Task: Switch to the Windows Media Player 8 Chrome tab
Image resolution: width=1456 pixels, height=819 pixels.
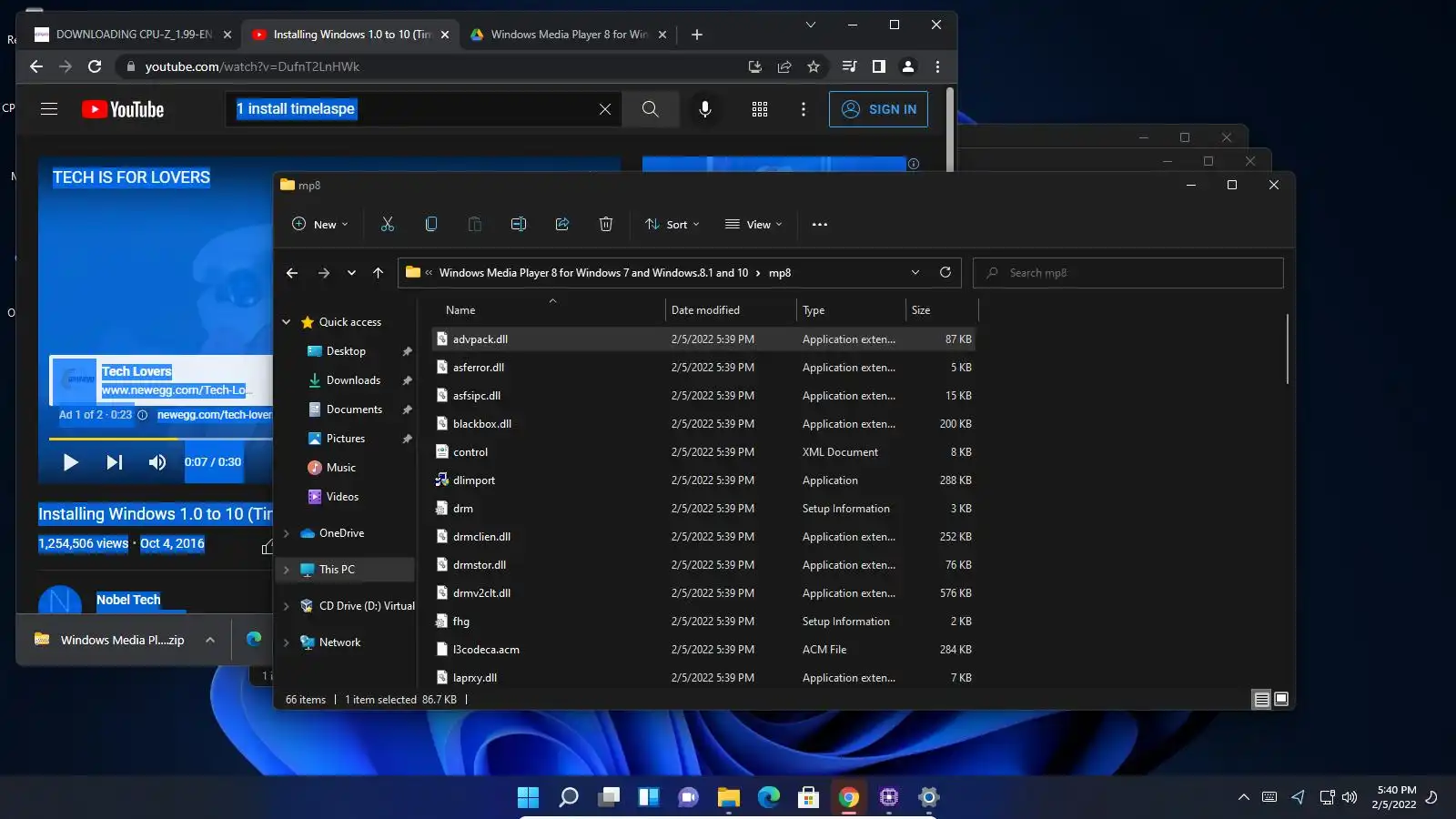Action: tap(568, 35)
